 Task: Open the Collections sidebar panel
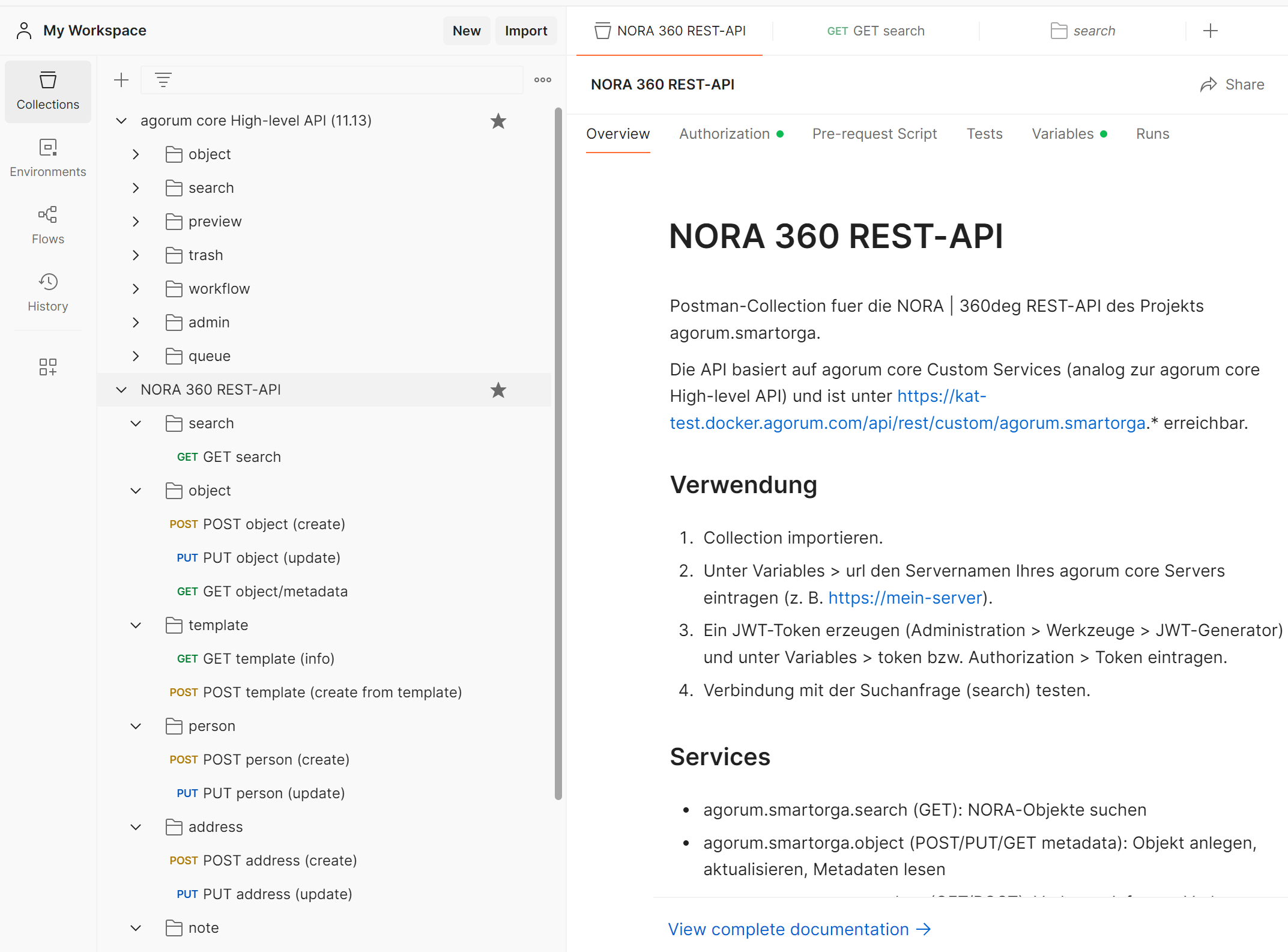[x=47, y=91]
